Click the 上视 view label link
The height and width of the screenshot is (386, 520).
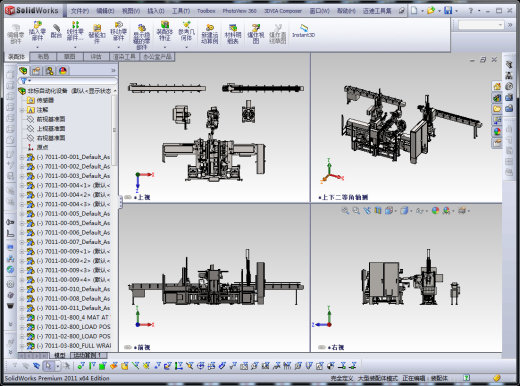[144, 197]
